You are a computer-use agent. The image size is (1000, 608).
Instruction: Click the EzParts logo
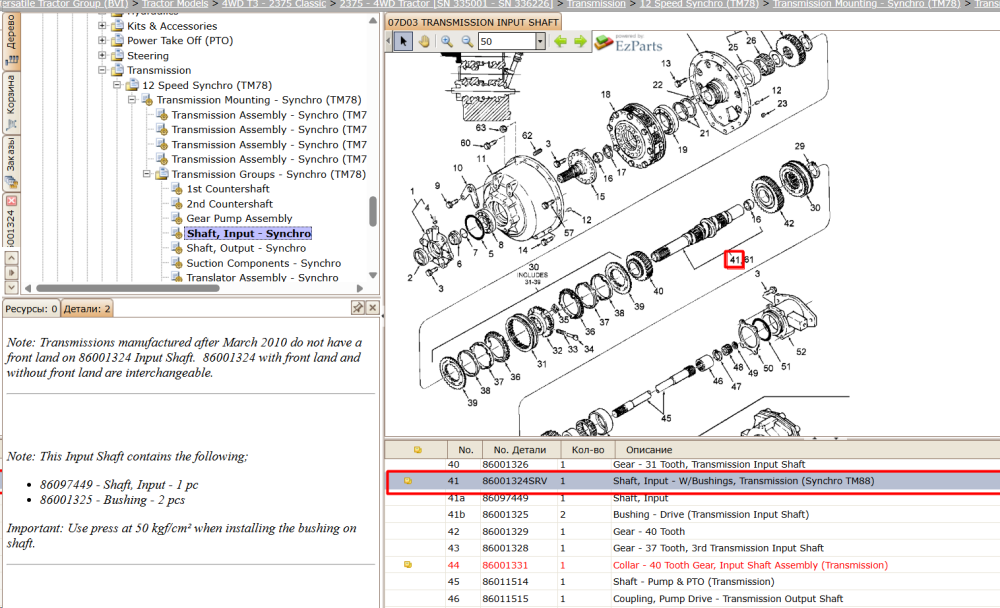click(629, 43)
